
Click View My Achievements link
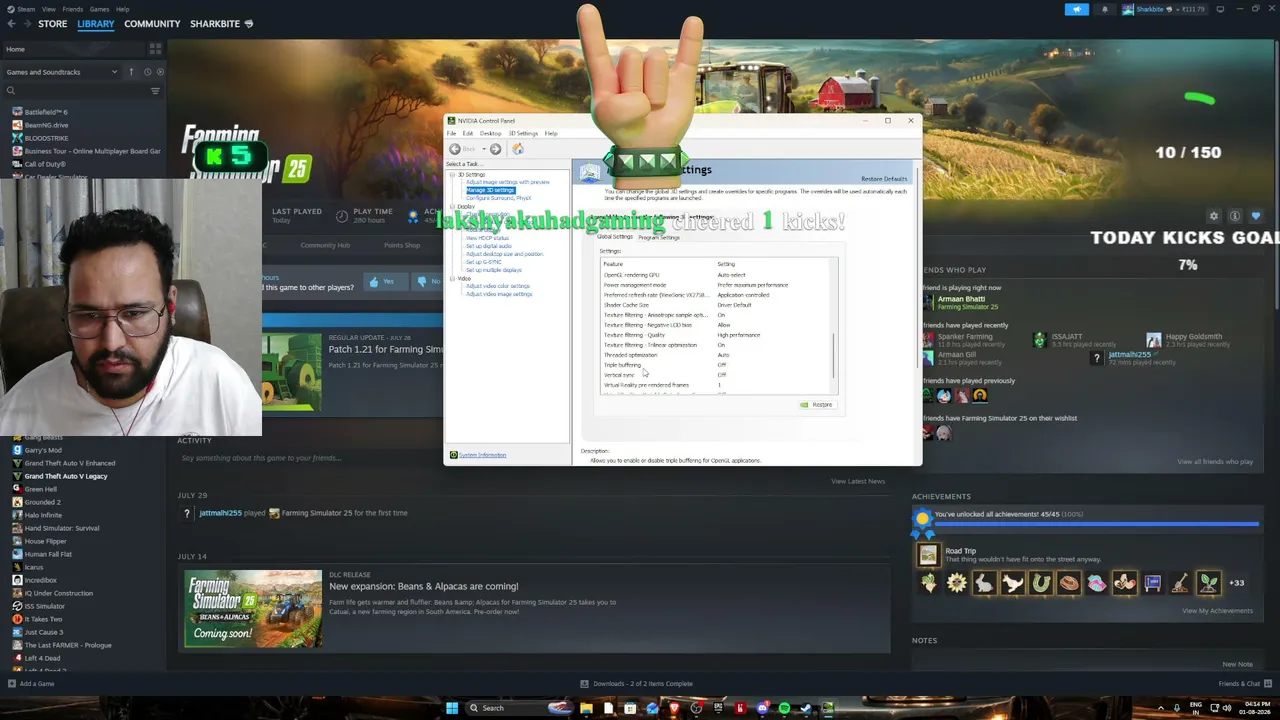click(1217, 611)
